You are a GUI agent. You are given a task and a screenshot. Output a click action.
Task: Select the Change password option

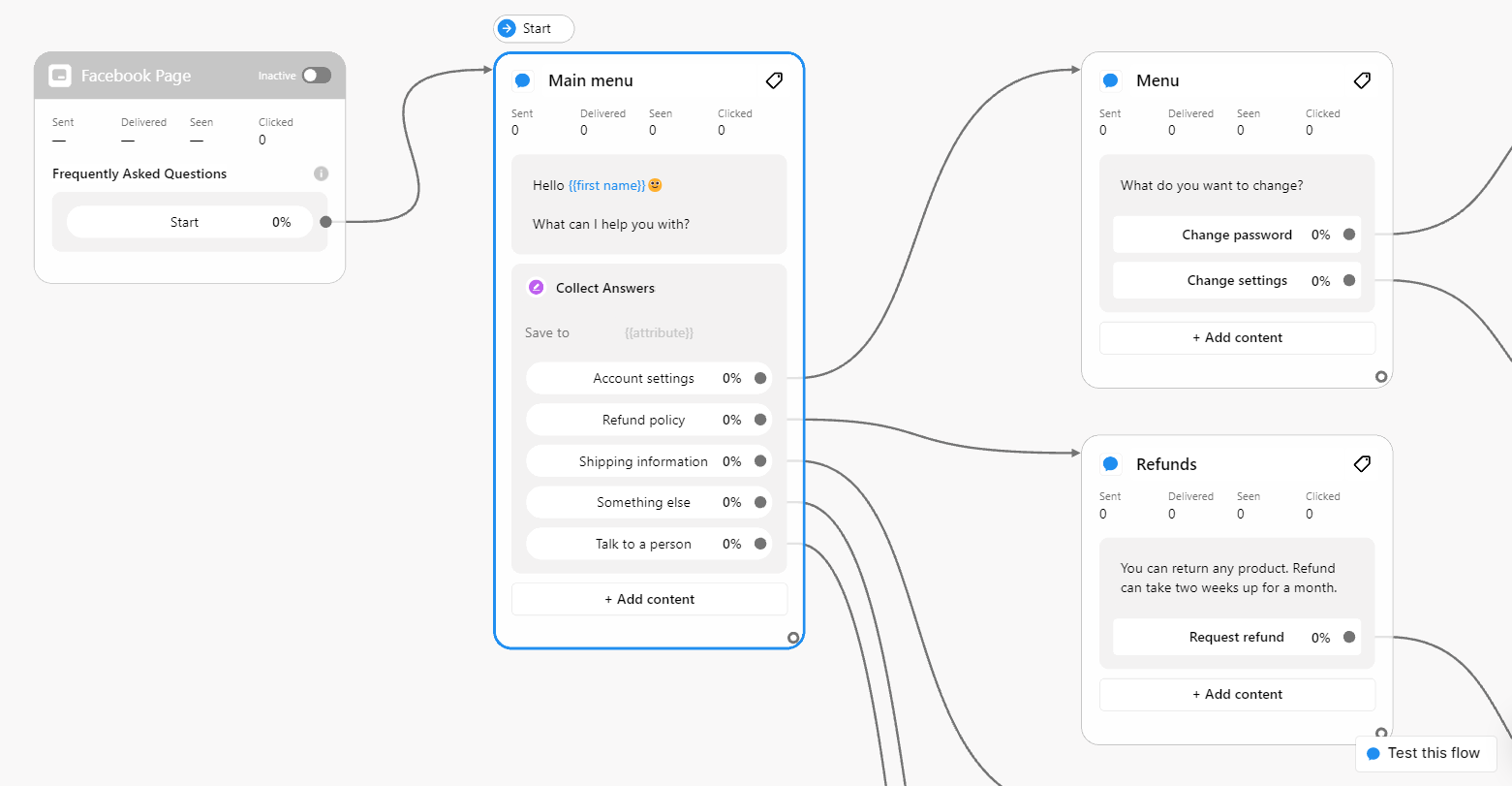pos(1238,235)
